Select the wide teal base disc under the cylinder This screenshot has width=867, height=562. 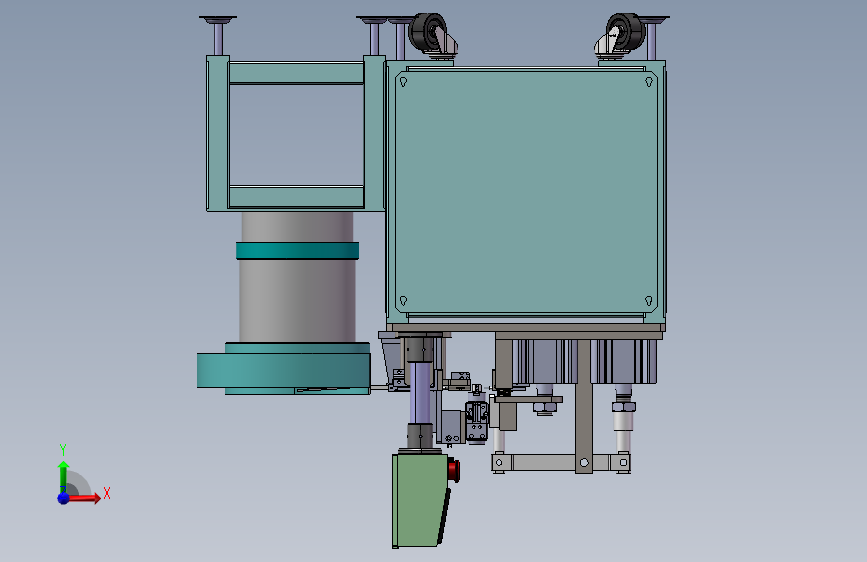(284, 370)
